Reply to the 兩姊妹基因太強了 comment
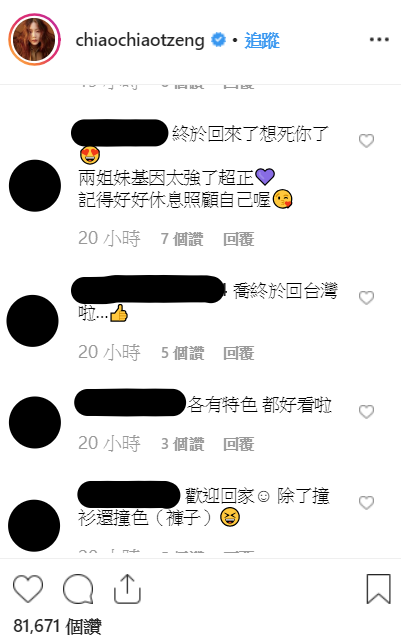401x641 pixels. point(239,239)
